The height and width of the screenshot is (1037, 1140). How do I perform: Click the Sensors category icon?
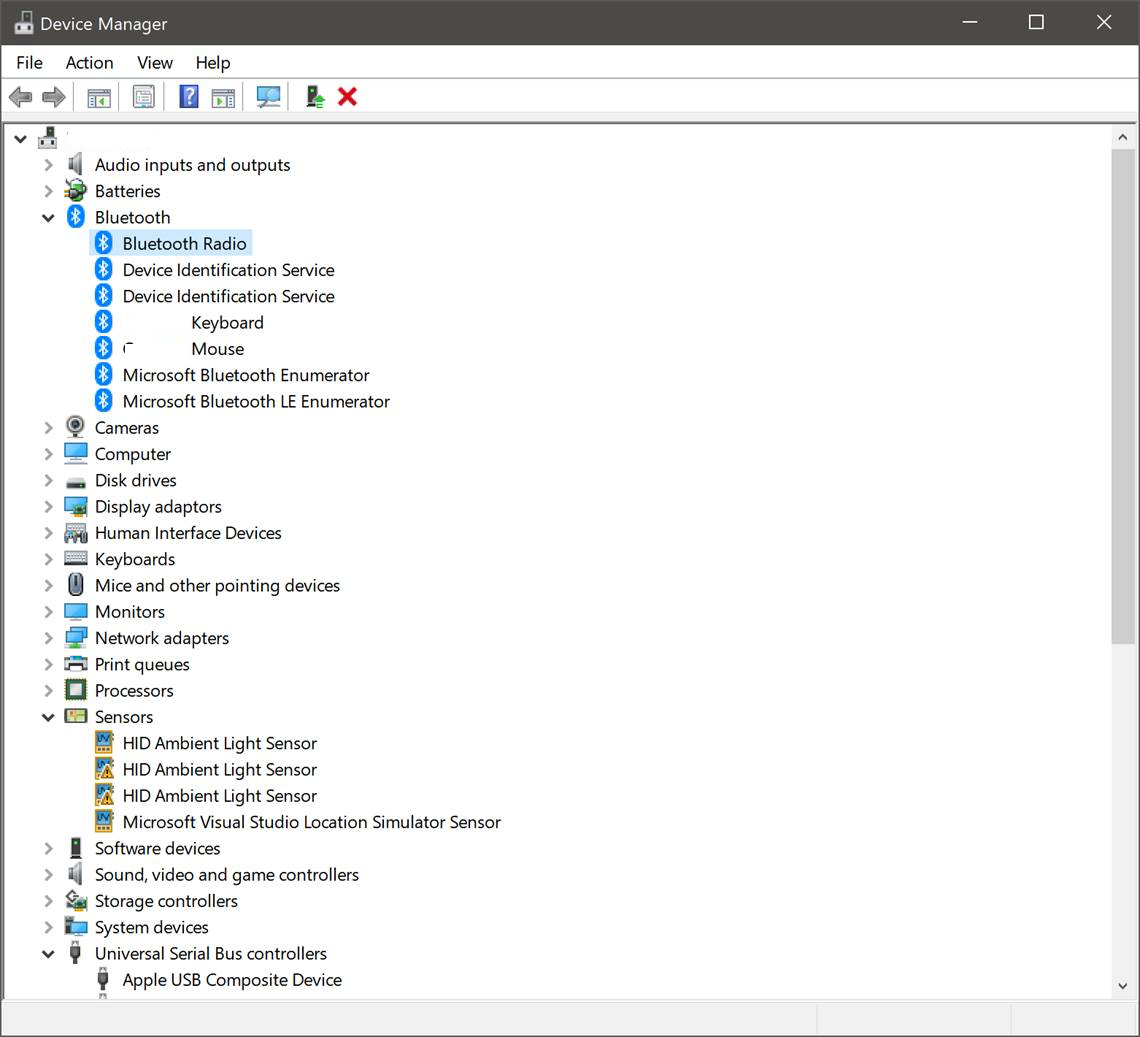(76, 716)
